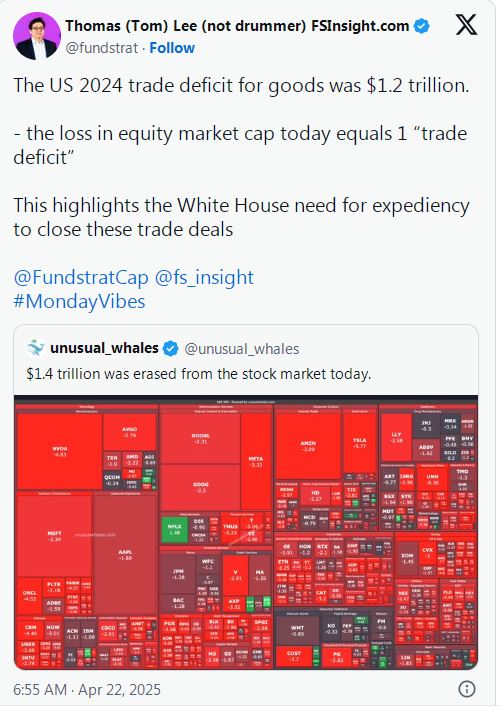Open the #MondayVibes hashtag
The height and width of the screenshot is (709, 500).
coord(80,302)
